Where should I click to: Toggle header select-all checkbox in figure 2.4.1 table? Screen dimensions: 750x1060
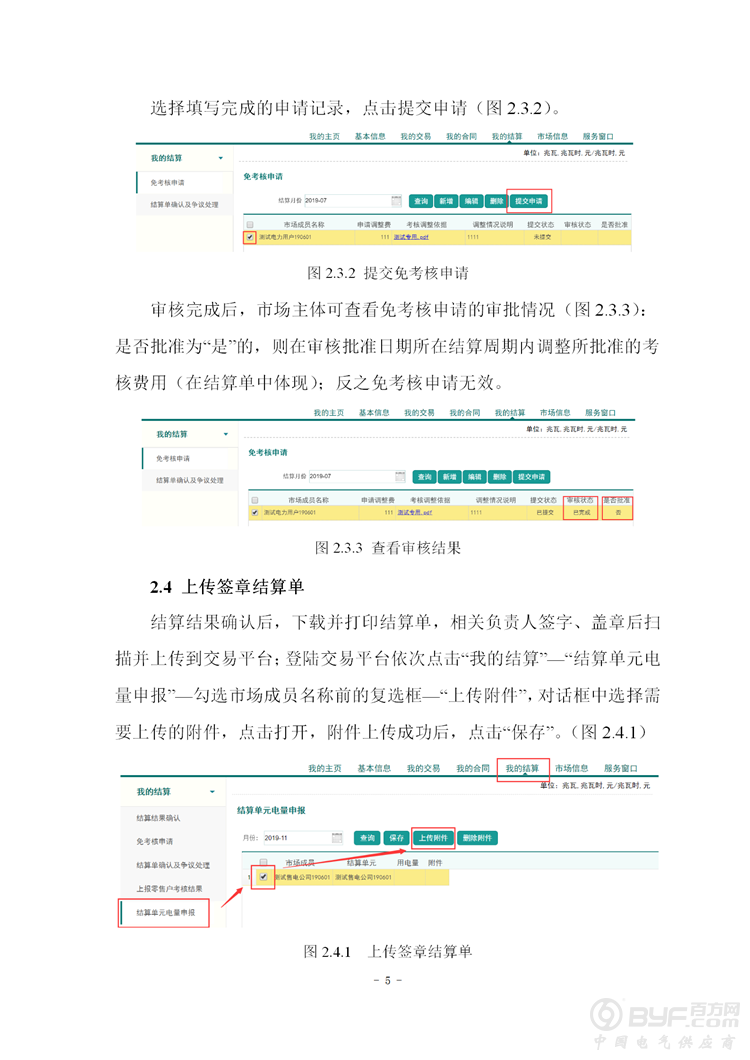click(264, 861)
